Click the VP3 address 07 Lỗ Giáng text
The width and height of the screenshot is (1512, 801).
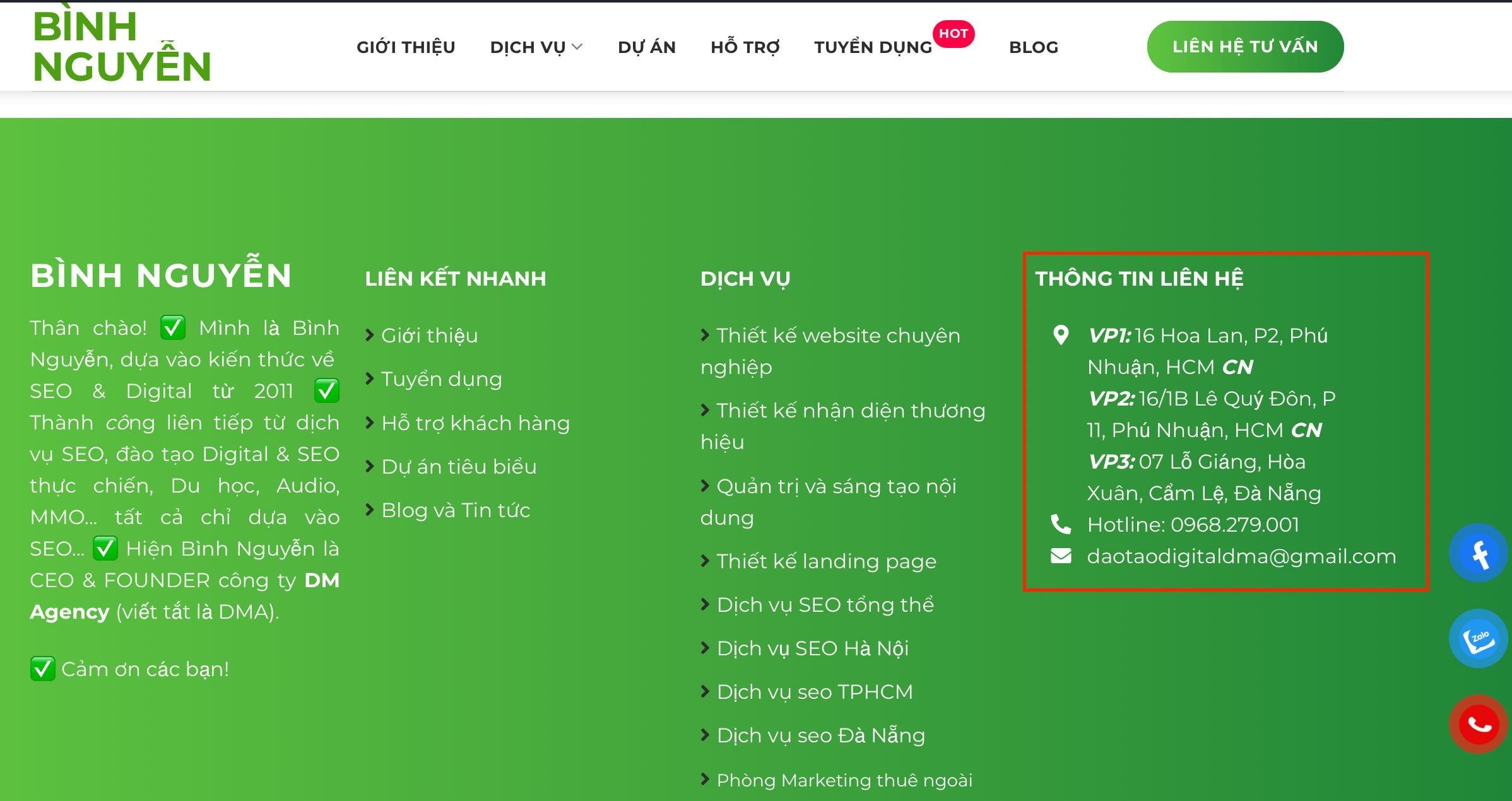click(x=1204, y=477)
